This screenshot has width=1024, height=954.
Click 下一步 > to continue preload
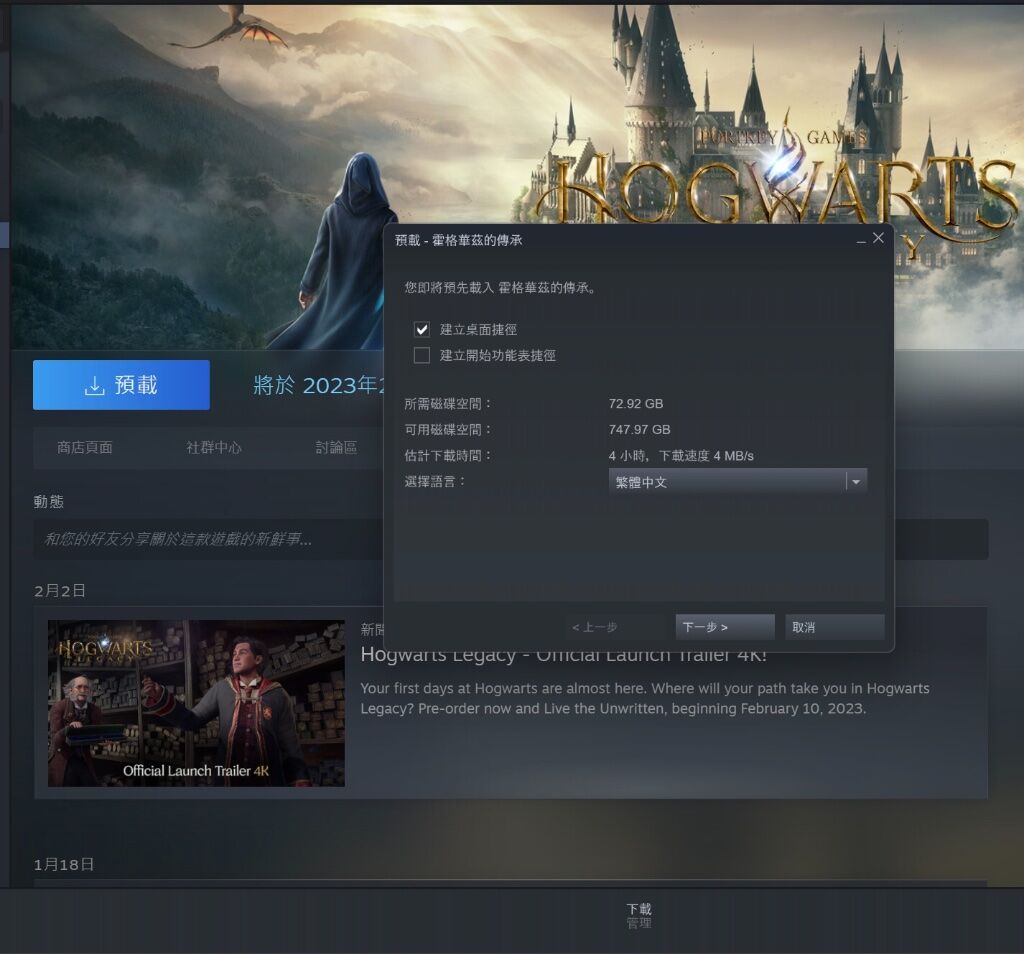(725, 627)
